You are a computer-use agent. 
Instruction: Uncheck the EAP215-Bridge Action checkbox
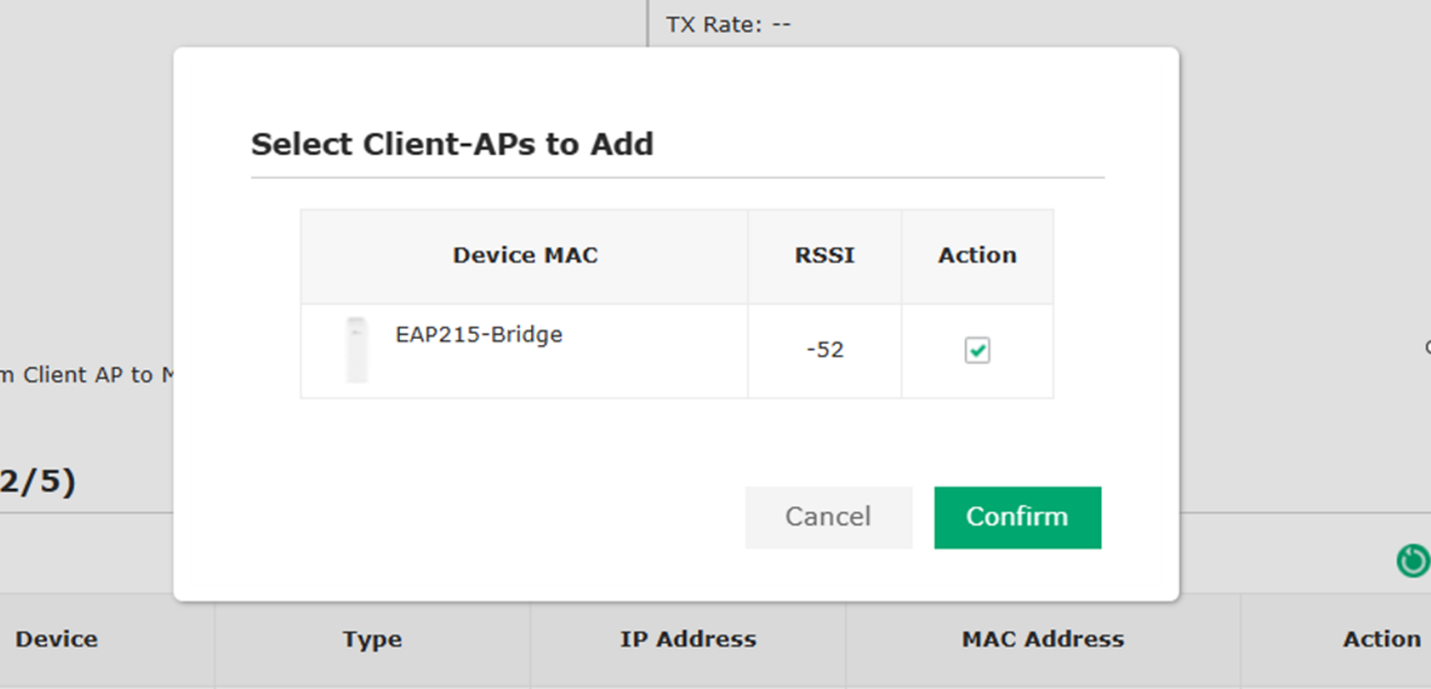[977, 351]
